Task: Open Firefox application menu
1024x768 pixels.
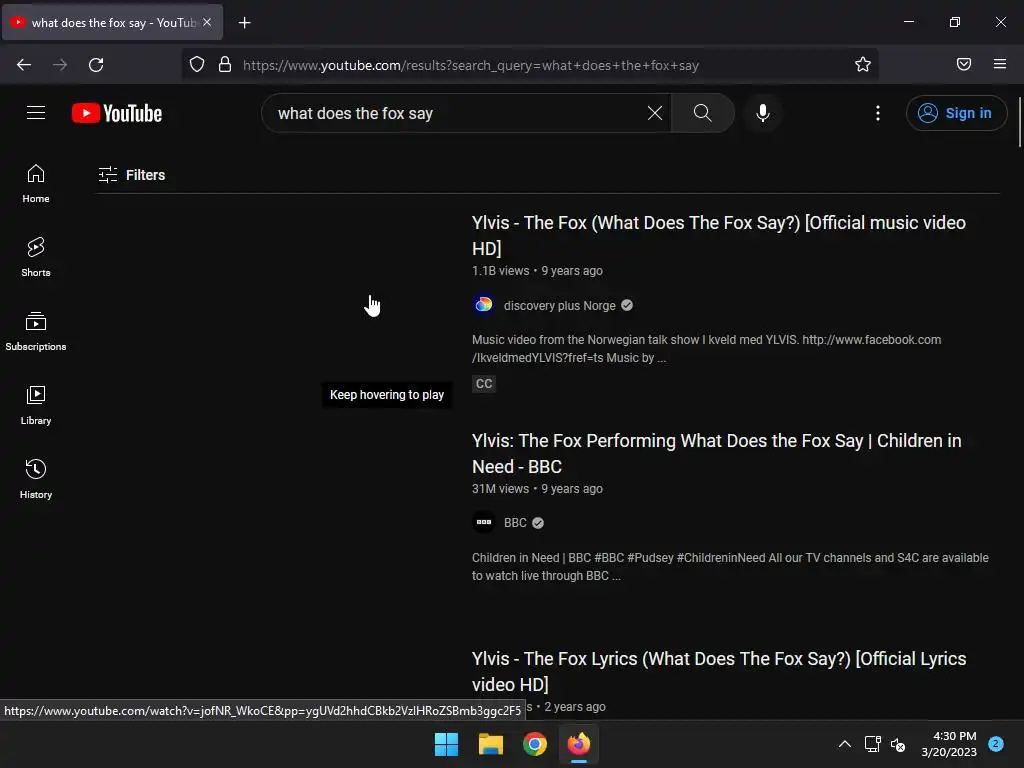Action: (x=1000, y=64)
